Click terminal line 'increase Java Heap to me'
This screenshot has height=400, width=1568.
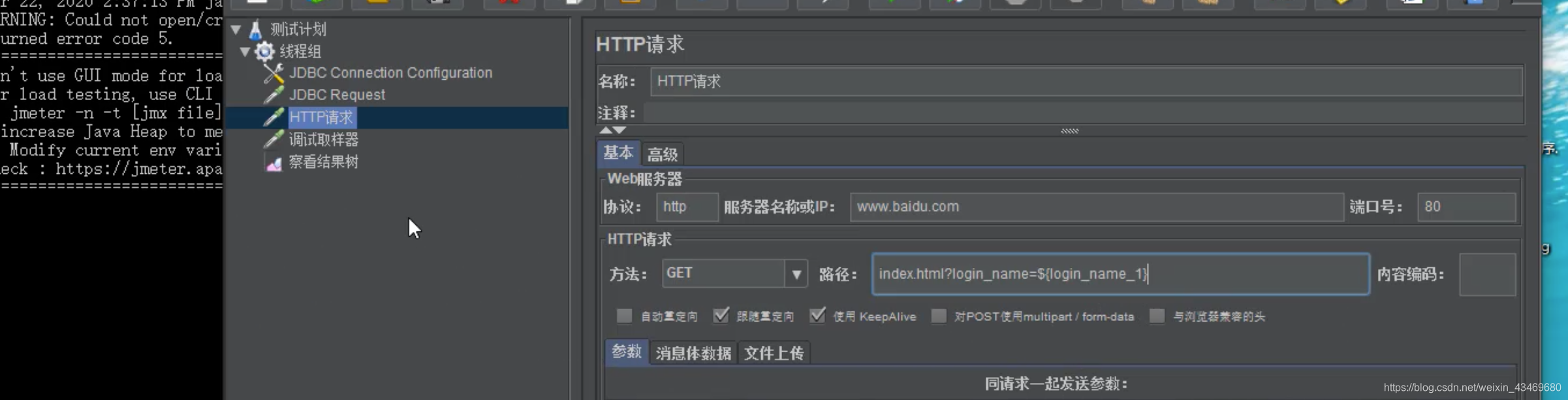coord(112,131)
